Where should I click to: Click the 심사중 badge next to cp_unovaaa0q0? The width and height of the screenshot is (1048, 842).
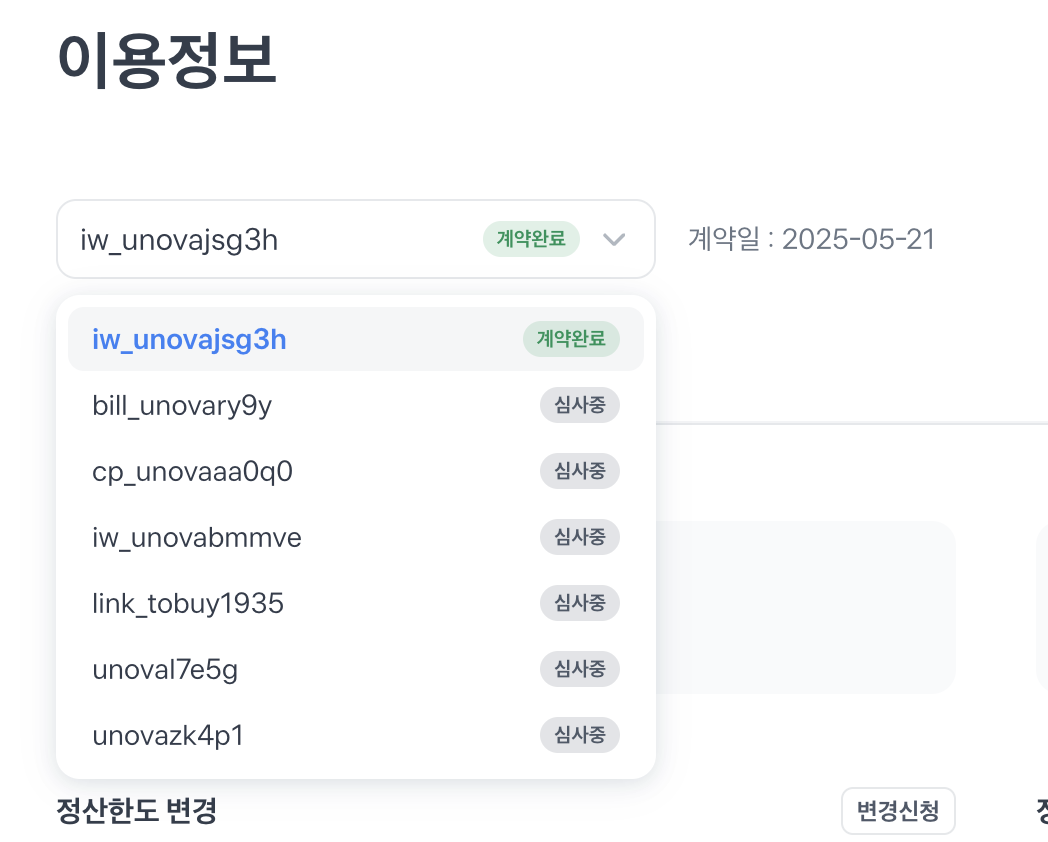[580, 471]
